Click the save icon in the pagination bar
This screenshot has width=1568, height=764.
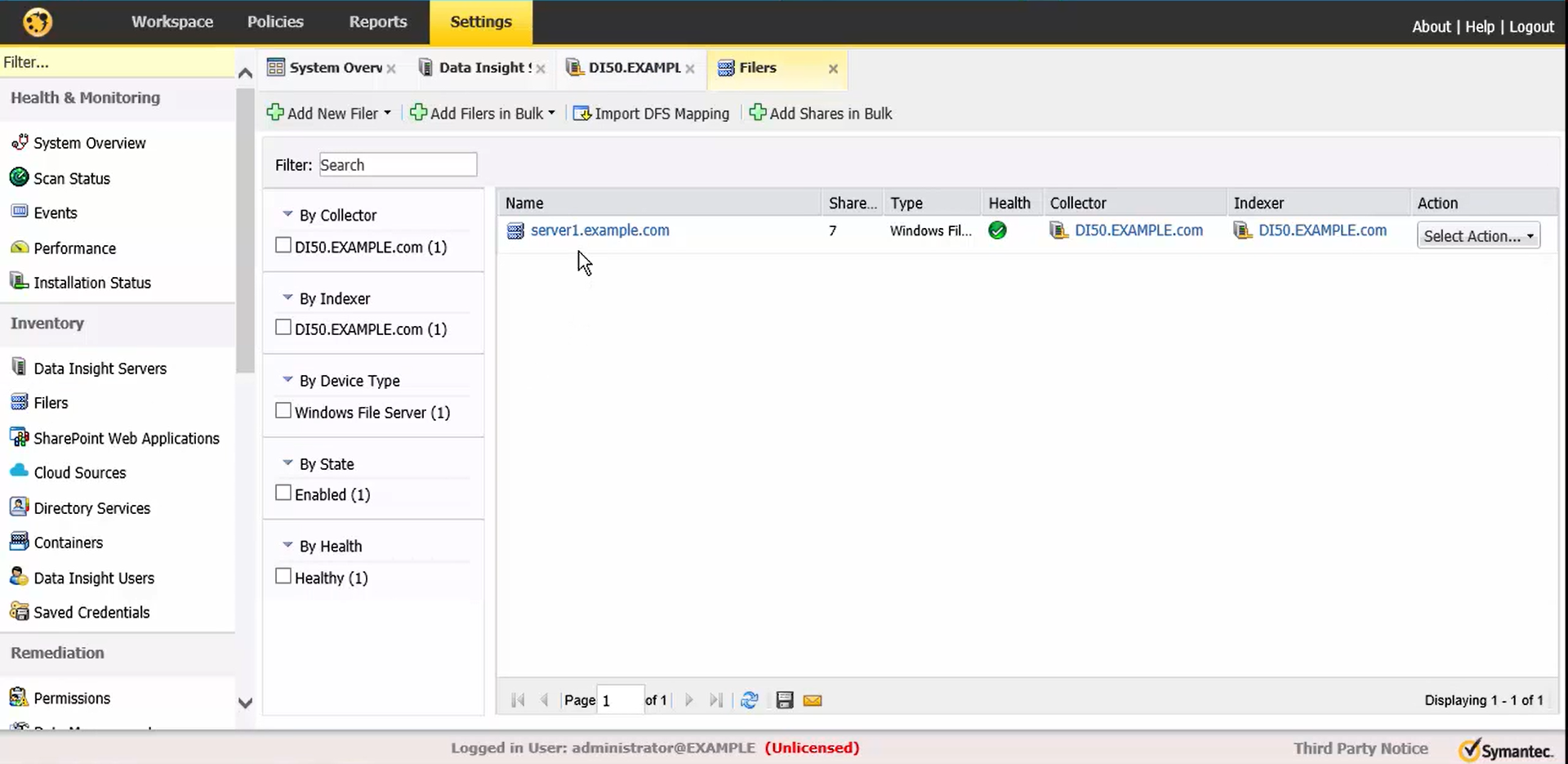click(785, 700)
